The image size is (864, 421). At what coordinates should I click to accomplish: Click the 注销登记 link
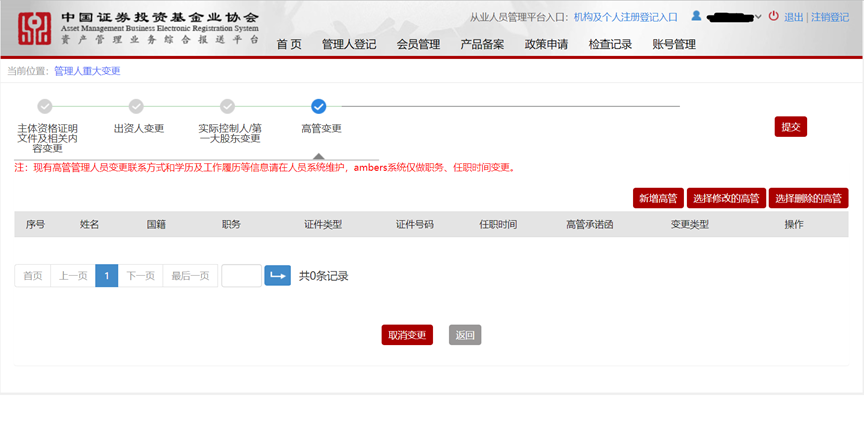[830, 17]
